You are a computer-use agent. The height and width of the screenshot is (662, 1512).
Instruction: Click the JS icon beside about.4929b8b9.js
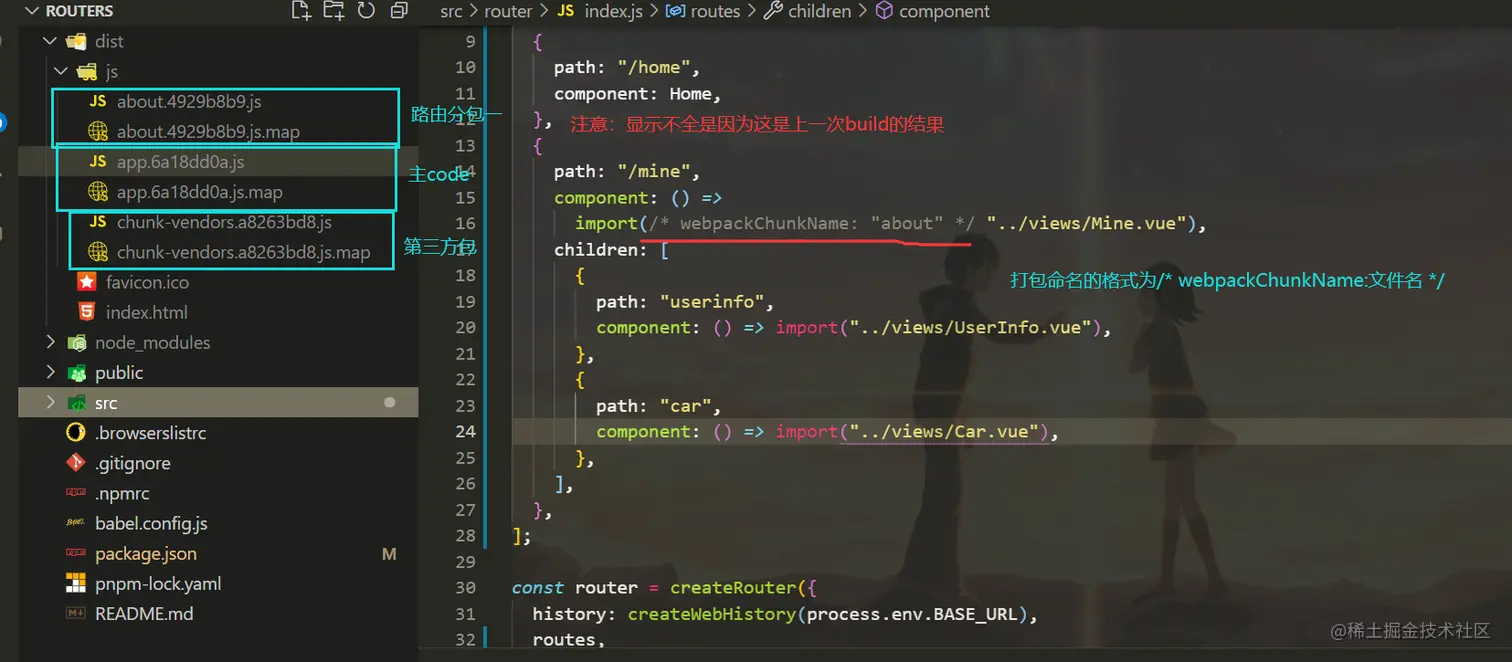click(x=97, y=102)
